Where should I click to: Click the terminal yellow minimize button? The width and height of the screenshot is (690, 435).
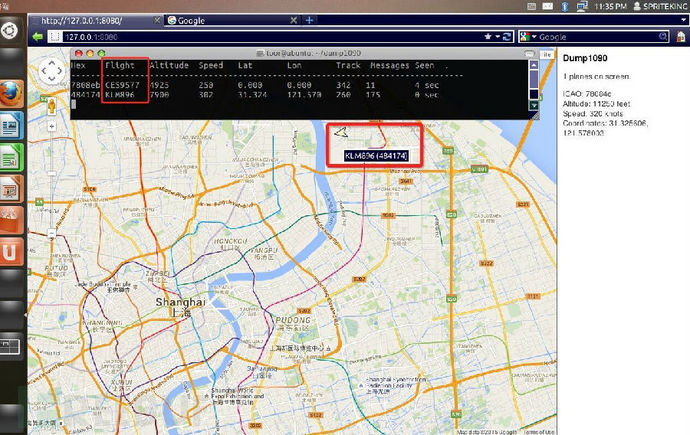[x=90, y=53]
